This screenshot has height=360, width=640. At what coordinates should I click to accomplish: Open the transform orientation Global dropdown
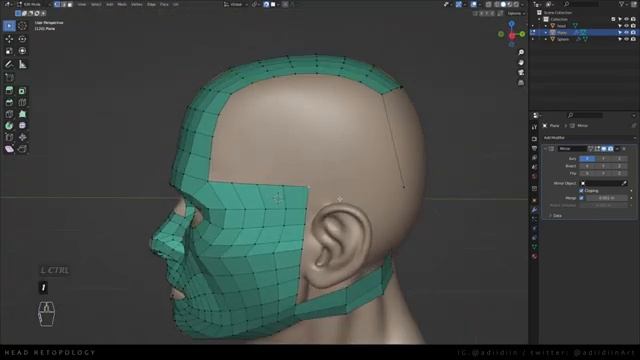pos(236,4)
